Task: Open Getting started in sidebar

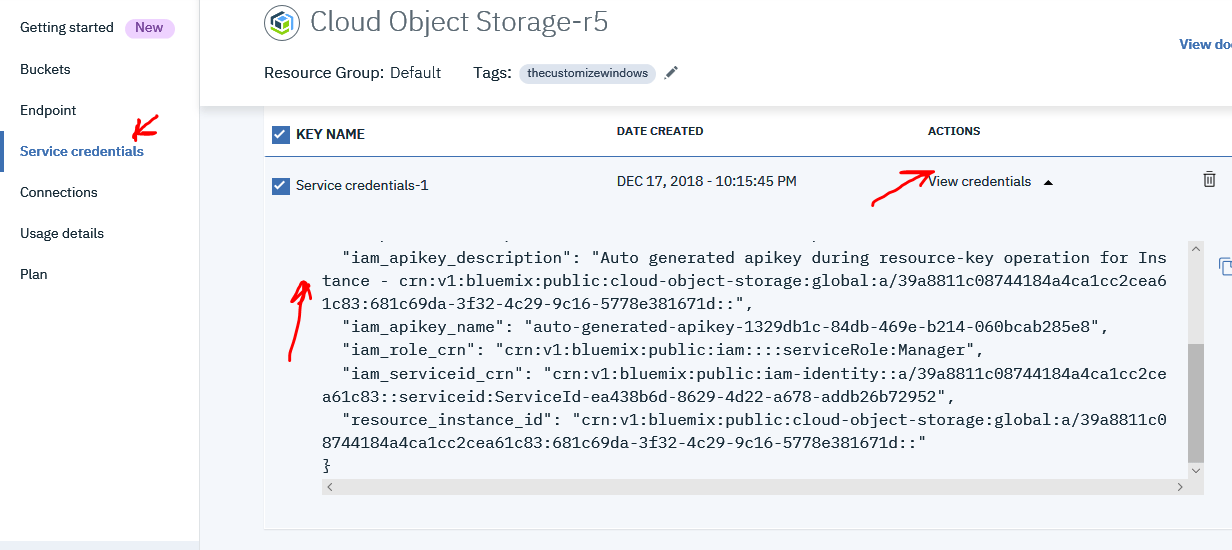Action: click(x=67, y=27)
